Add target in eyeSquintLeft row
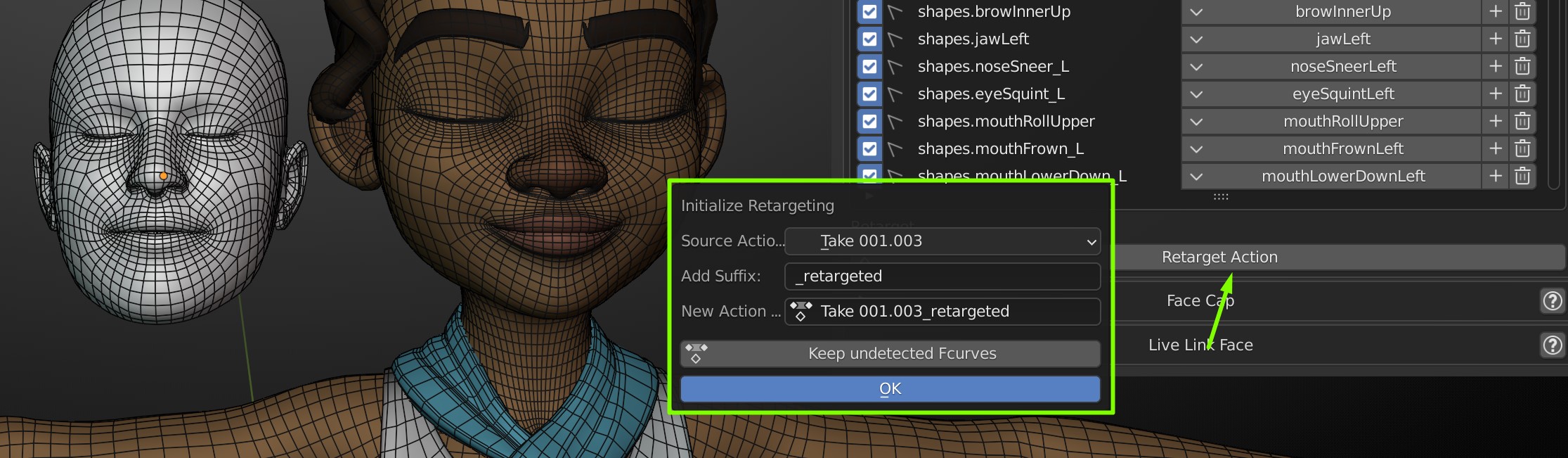 point(1496,94)
